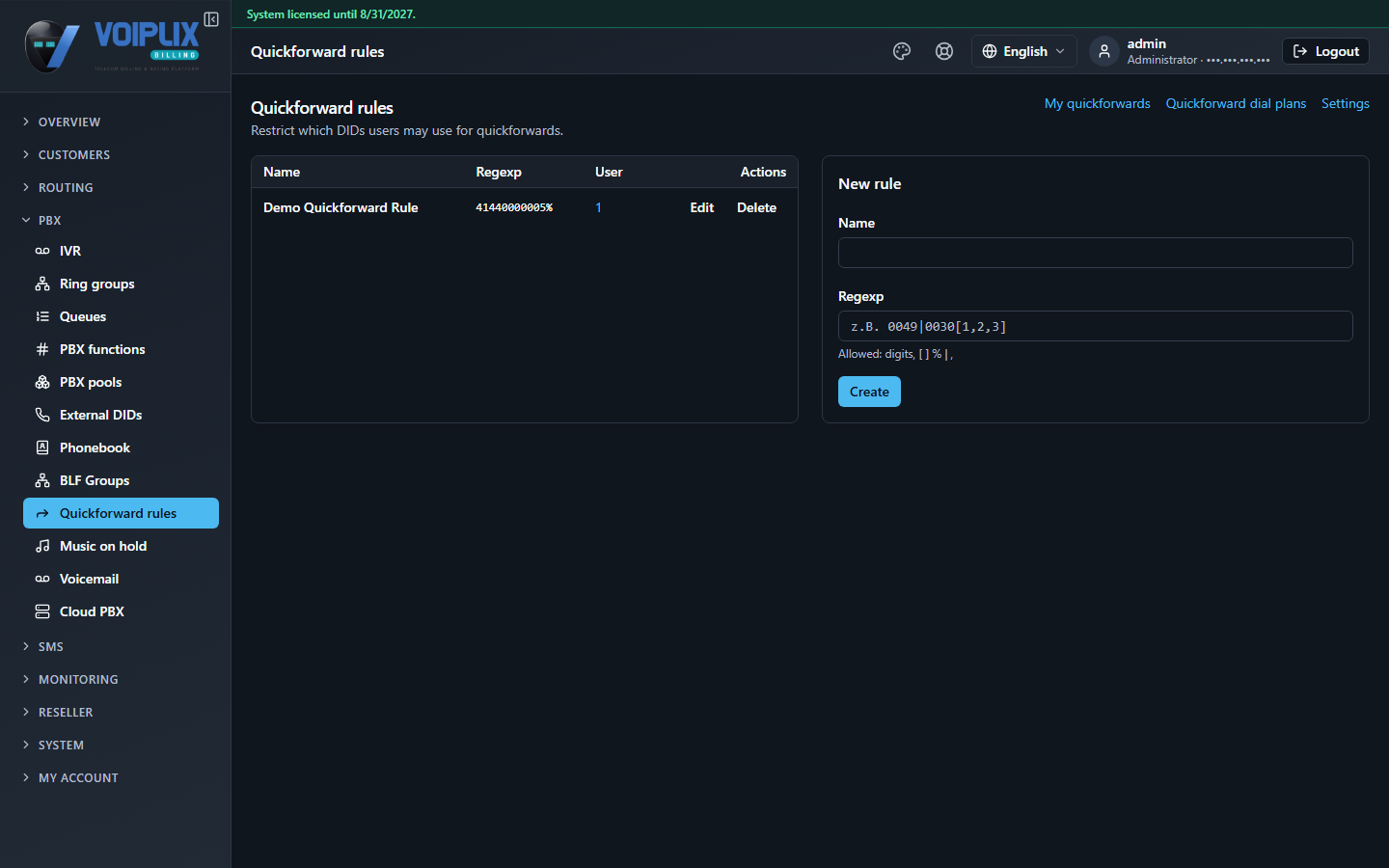The width and height of the screenshot is (1389, 868).
Task: Click the Phonebook icon in sidebar
Action: point(42,448)
